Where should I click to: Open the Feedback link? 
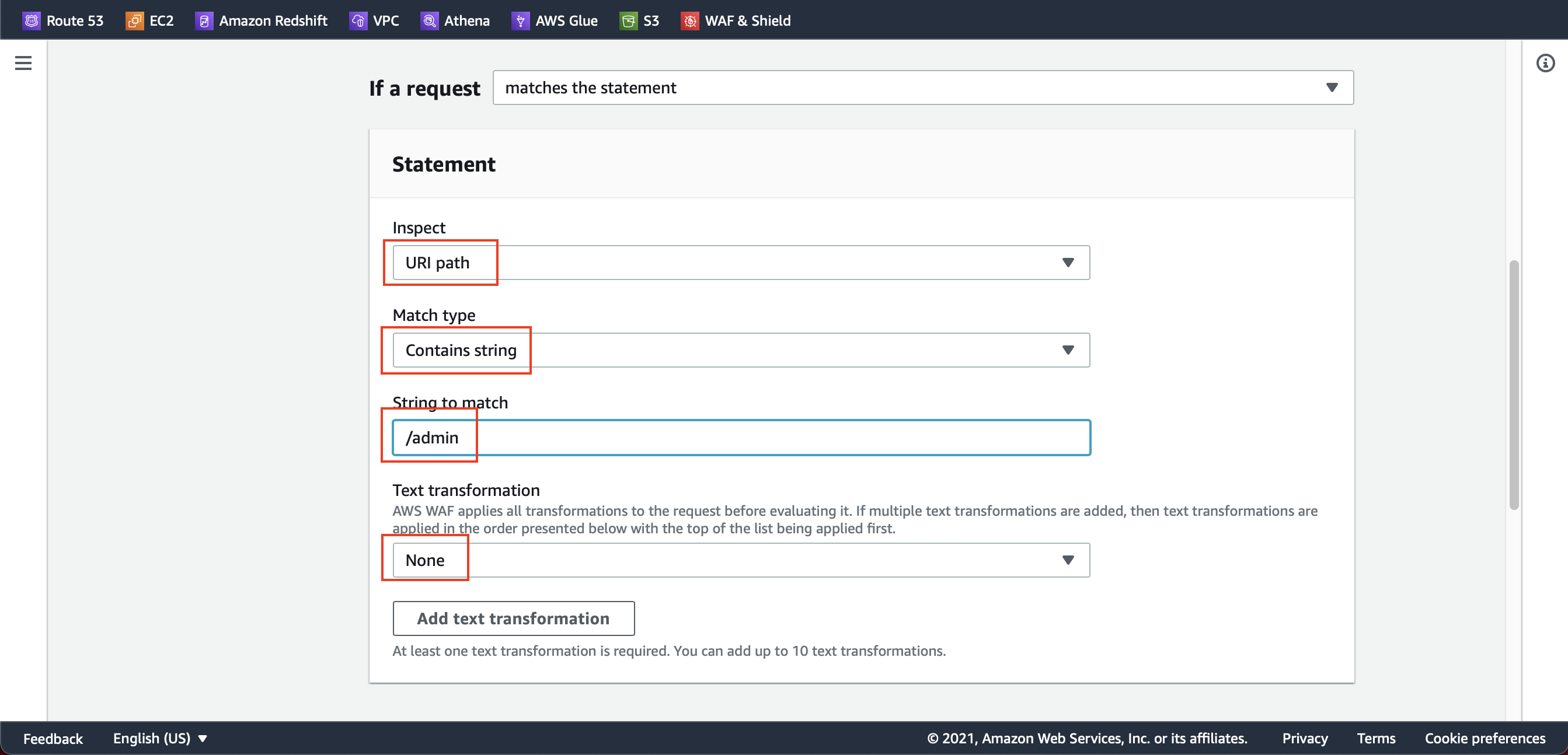click(53, 738)
